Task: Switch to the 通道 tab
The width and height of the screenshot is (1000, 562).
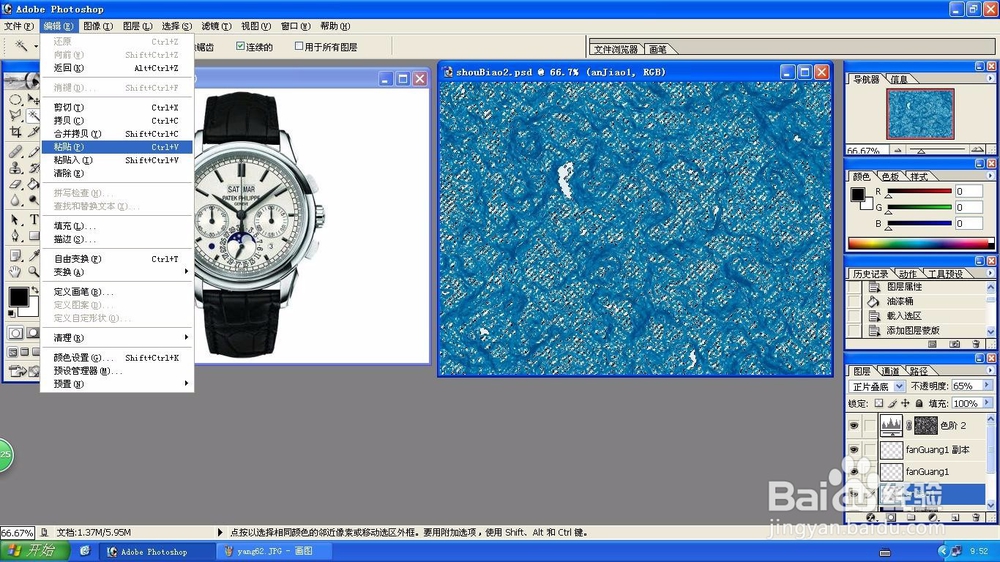Action: [890, 371]
